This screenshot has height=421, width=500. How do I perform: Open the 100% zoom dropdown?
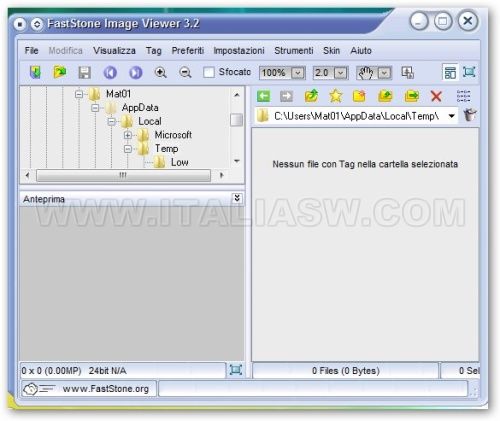tap(298, 73)
